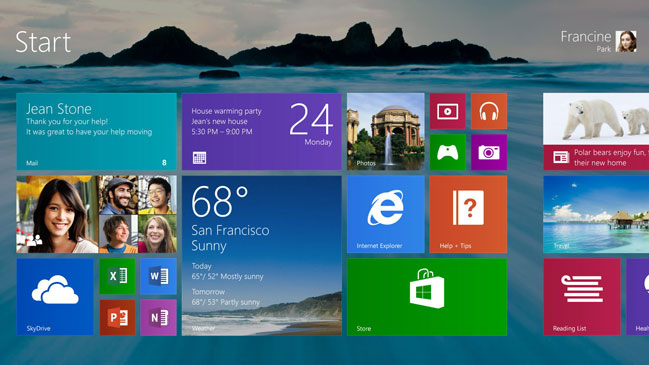Open the Xbox Games controller tile
649x365 pixels.
(x=447, y=152)
